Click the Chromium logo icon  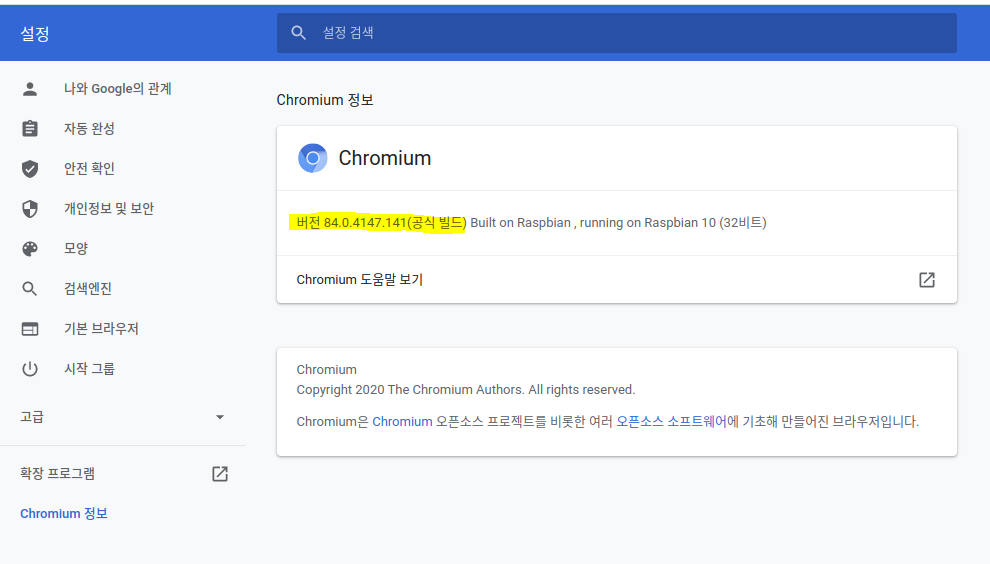(x=313, y=158)
